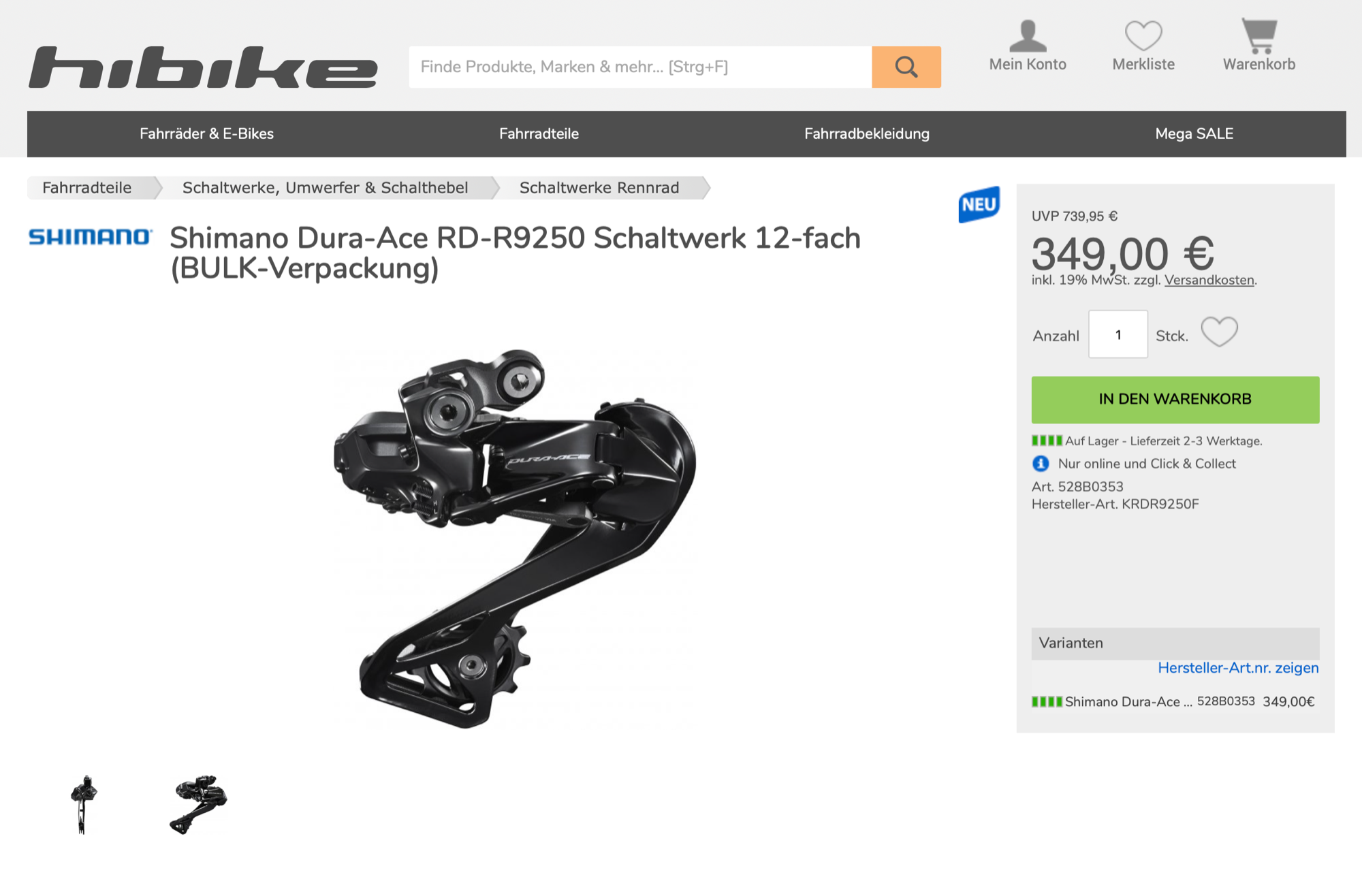Click the Anzahl quantity input field
1362x896 pixels.
1118,334
